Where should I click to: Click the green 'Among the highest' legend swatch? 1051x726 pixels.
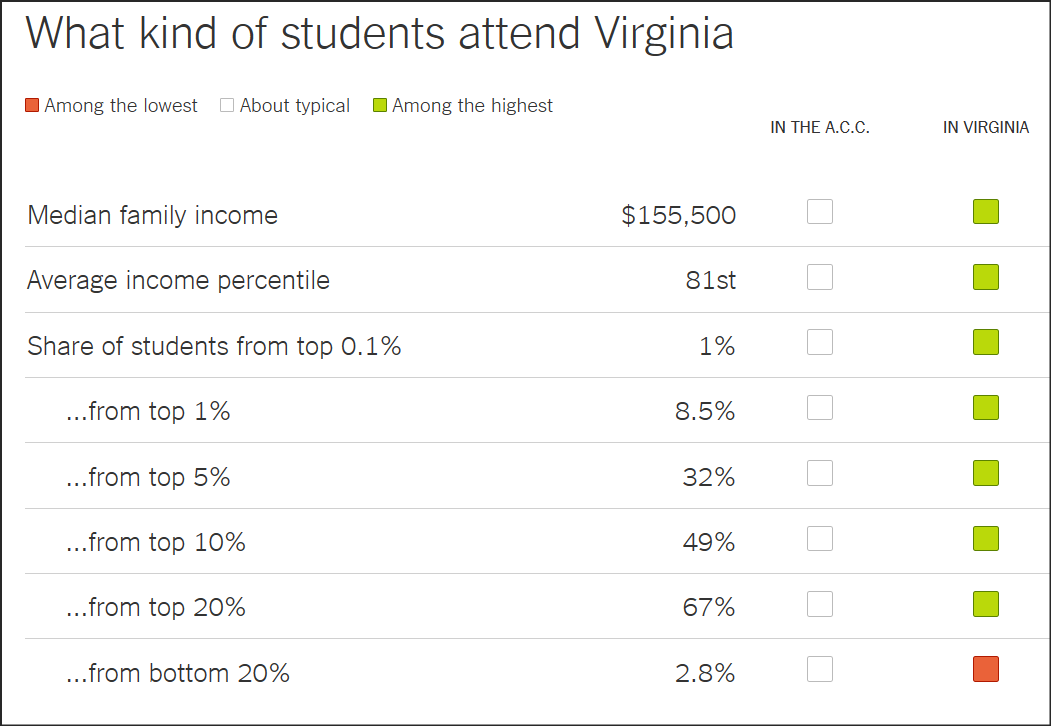(380, 105)
